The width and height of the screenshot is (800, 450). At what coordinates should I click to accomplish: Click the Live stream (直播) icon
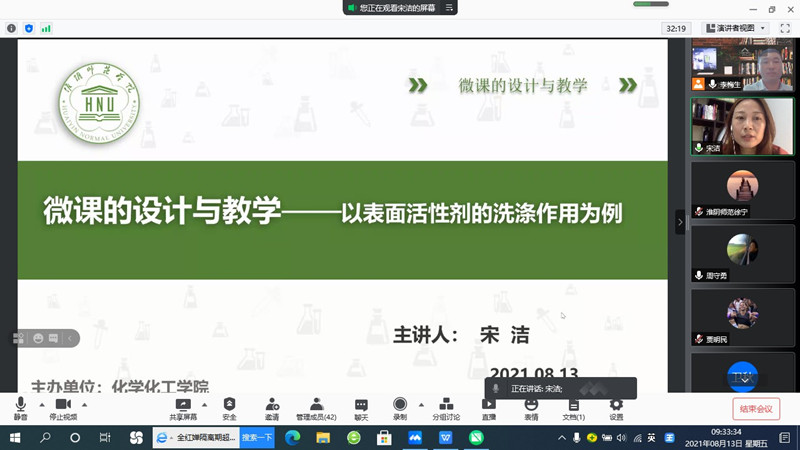point(489,406)
